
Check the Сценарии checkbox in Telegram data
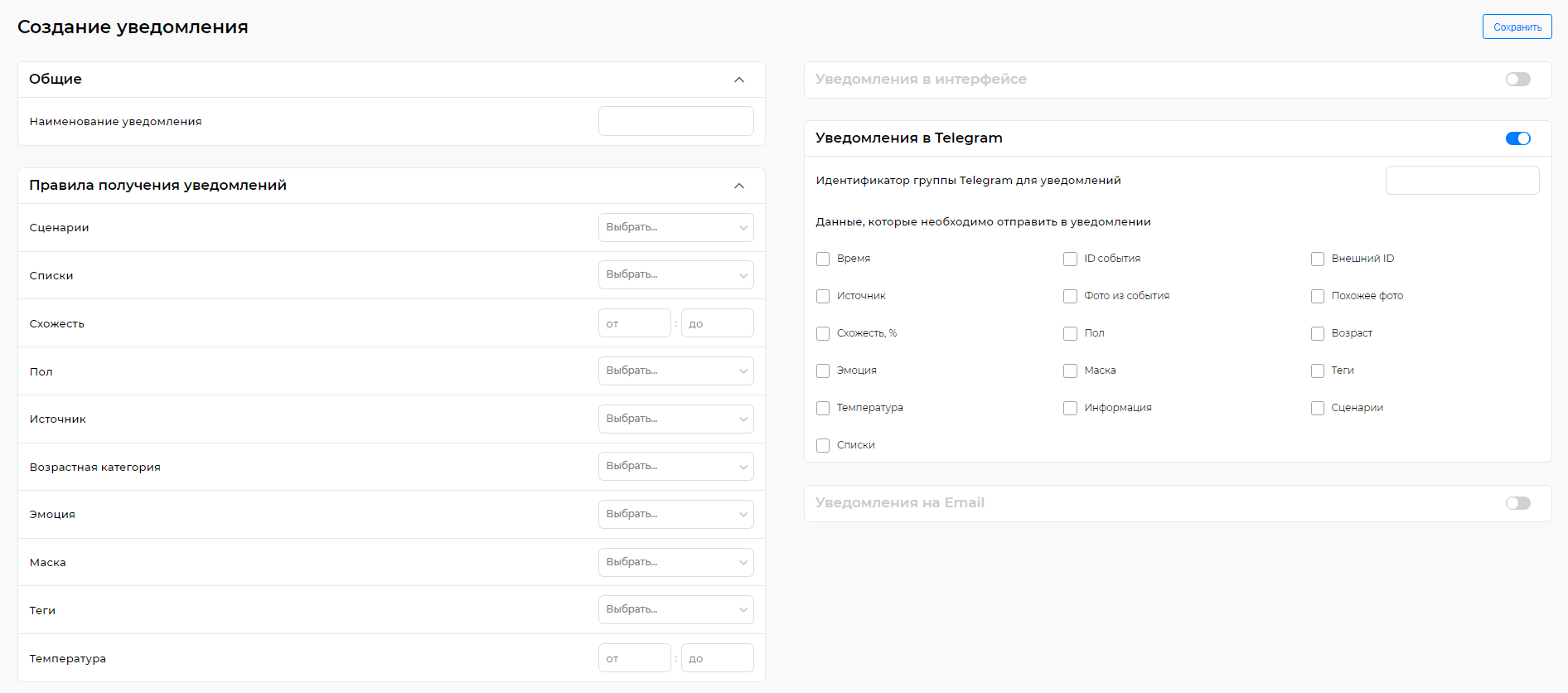pyautogui.click(x=1318, y=408)
